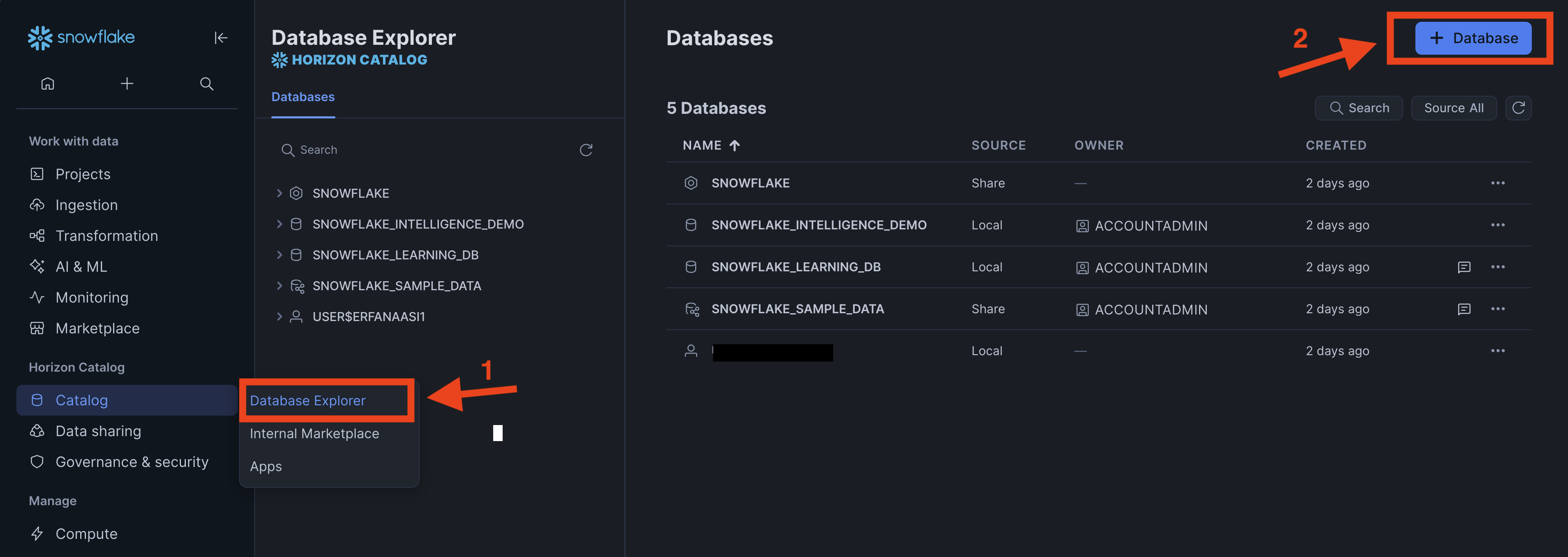The width and height of the screenshot is (1568, 557).
Task: Switch to the Databases tab
Action: [303, 97]
